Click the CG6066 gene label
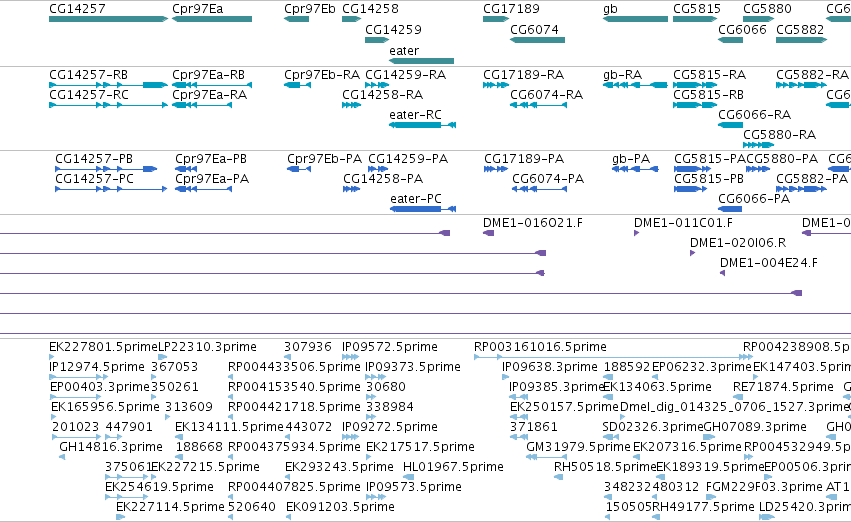Viewport: 851px width, 522px height. click(x=742, y=29)
